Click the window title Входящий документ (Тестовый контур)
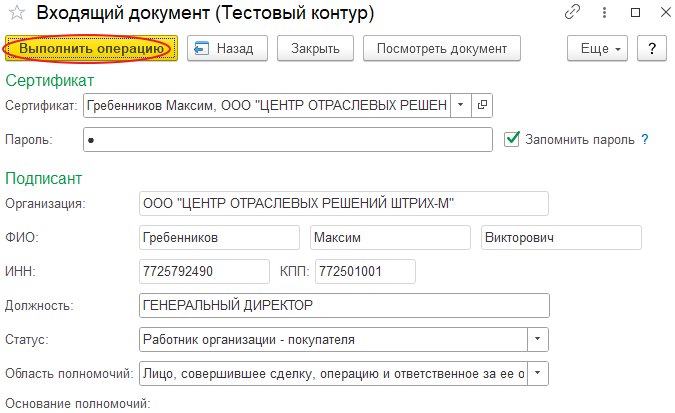675x413 pixels. point(205,13)
